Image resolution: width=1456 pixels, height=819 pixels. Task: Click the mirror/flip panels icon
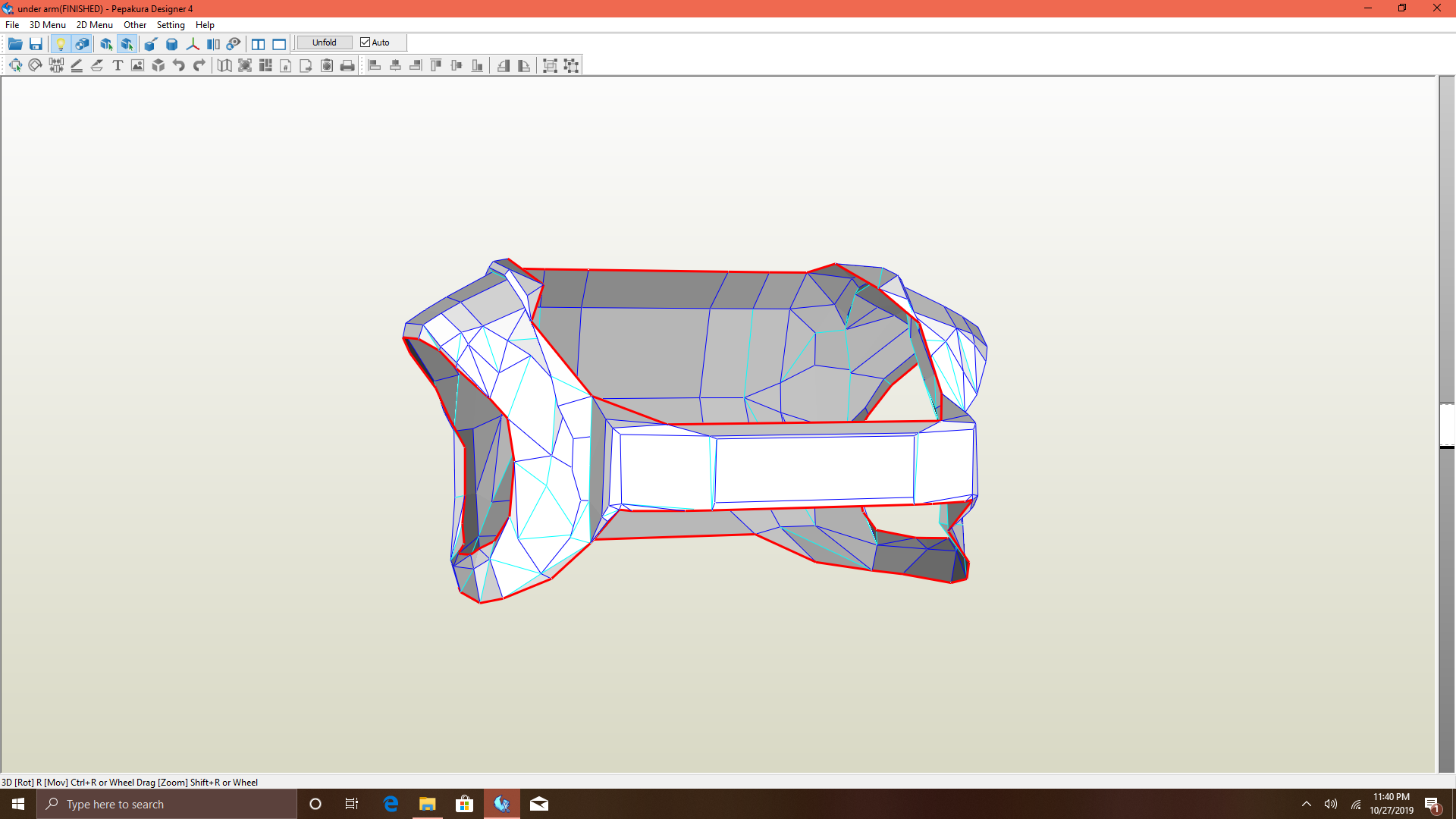pyautogui.click(x=213, y=43)
